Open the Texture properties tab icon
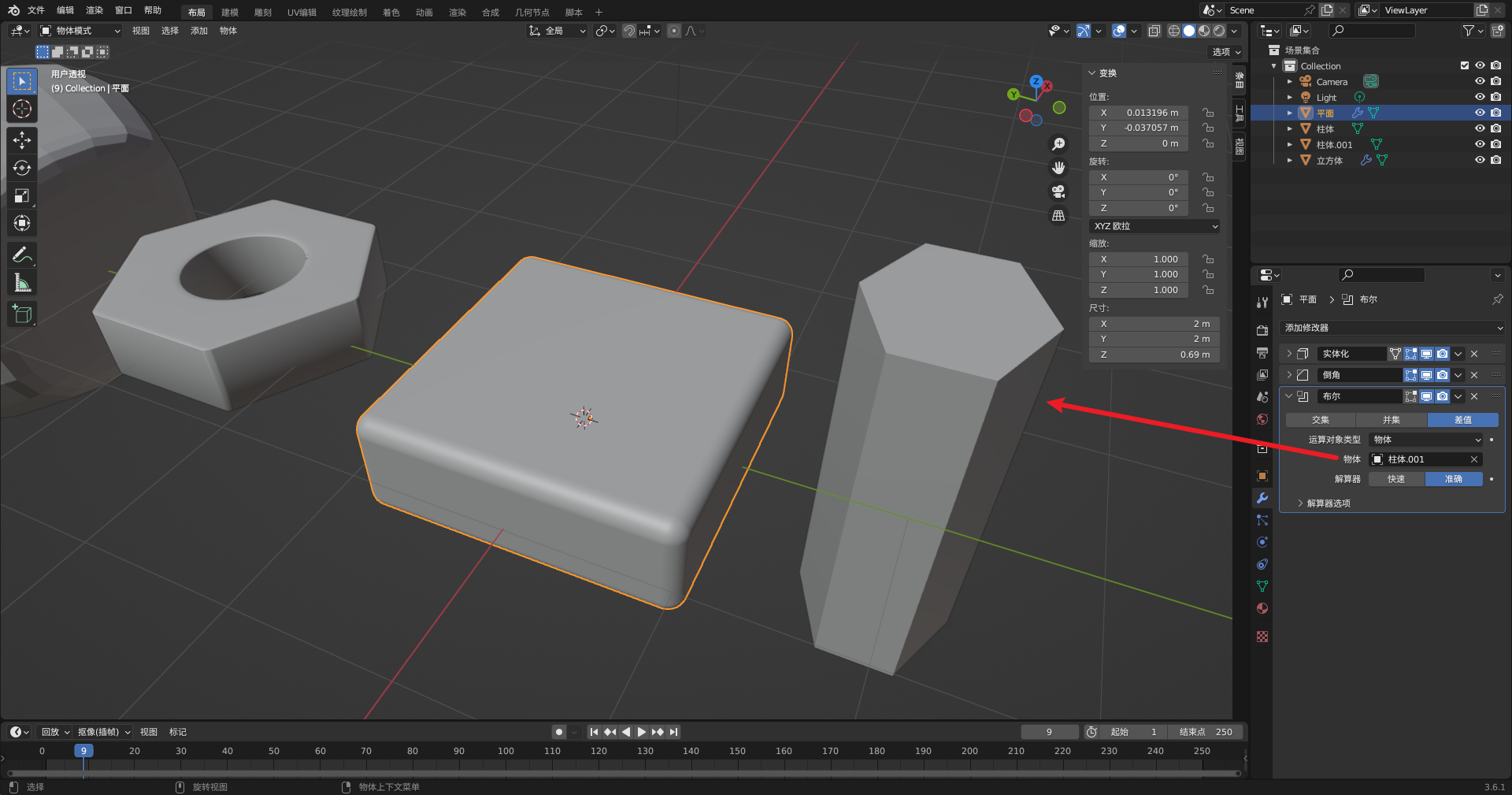The height and width of the screenshot is (795, 1512). pyautogui.click(x=1262, y=637)
